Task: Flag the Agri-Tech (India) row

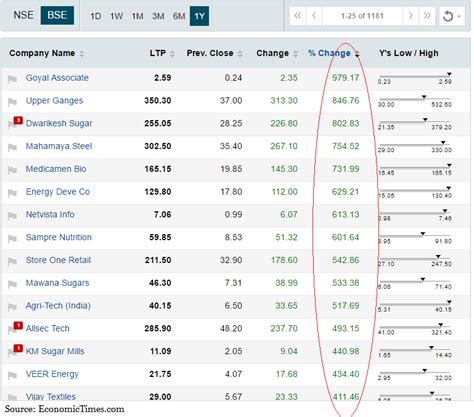Action: [12, 307]
